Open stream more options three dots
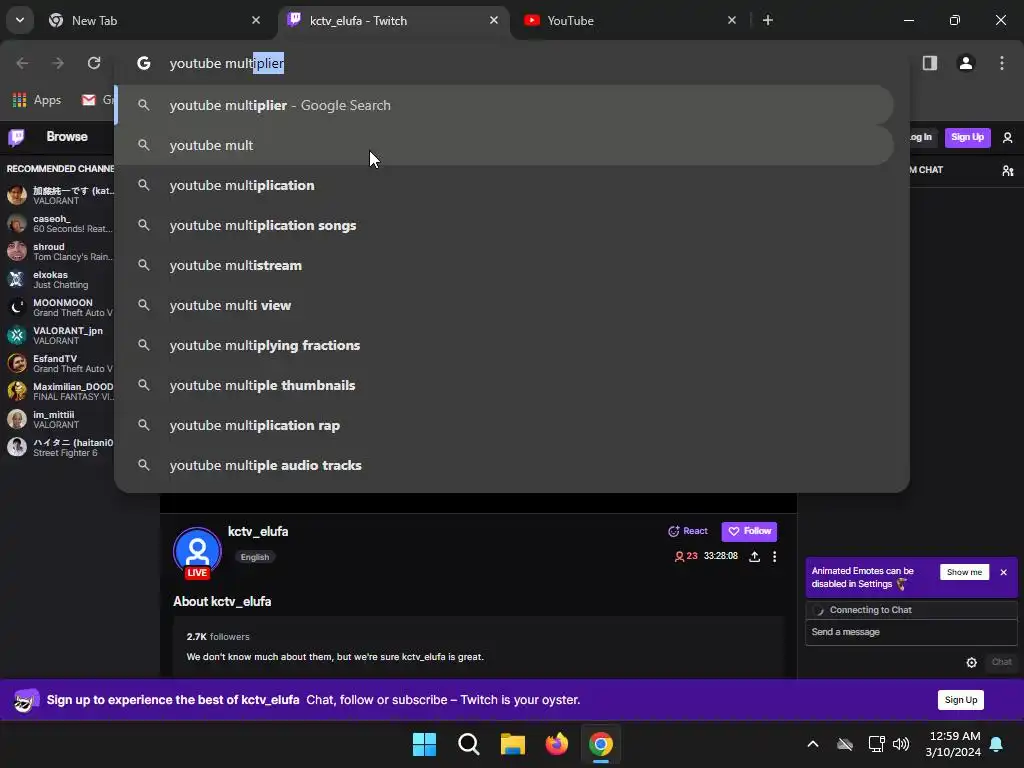This screenshot has height=768, width=1024. point(775,556)
